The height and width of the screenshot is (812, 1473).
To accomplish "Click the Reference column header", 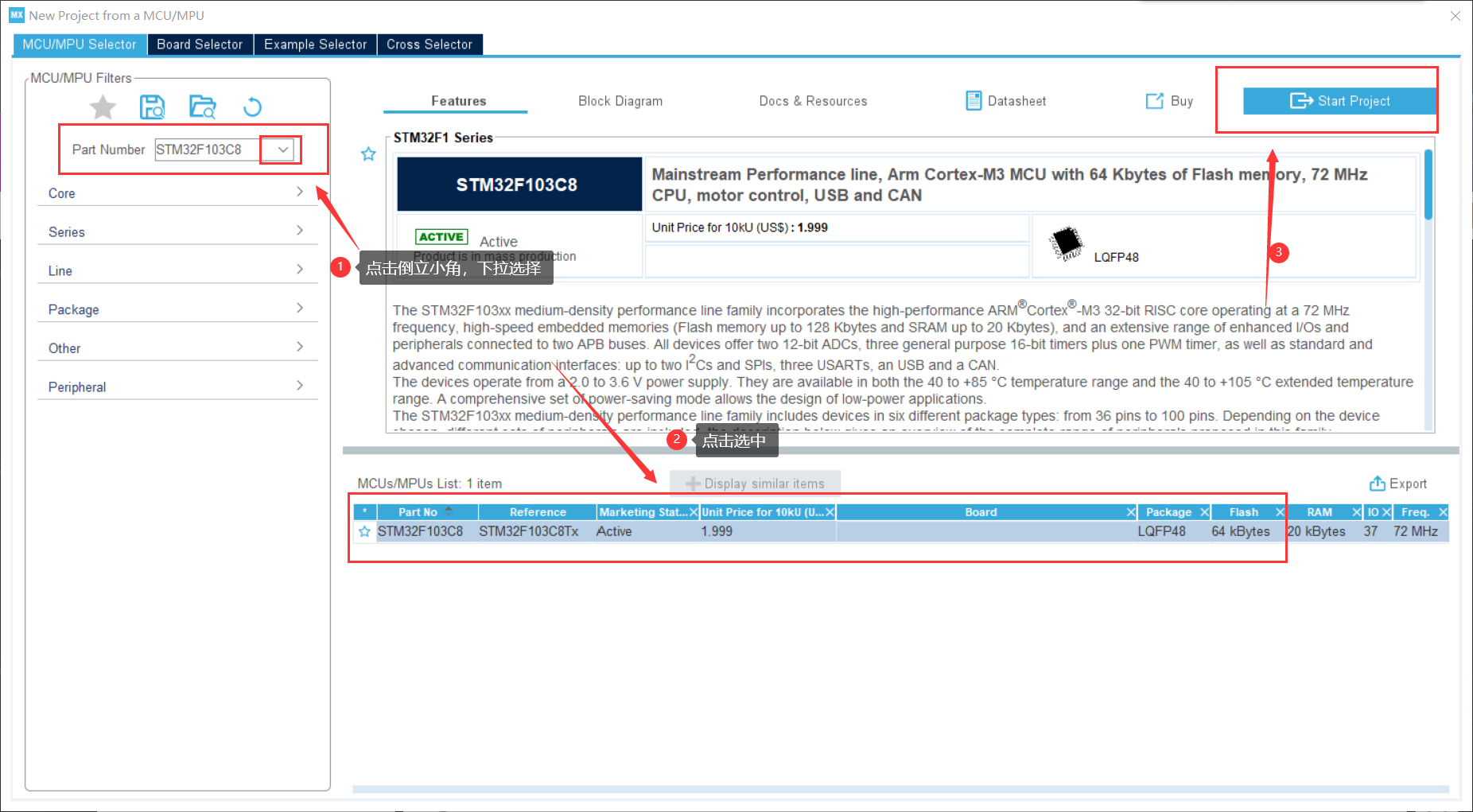I will [x=538, y=512].
